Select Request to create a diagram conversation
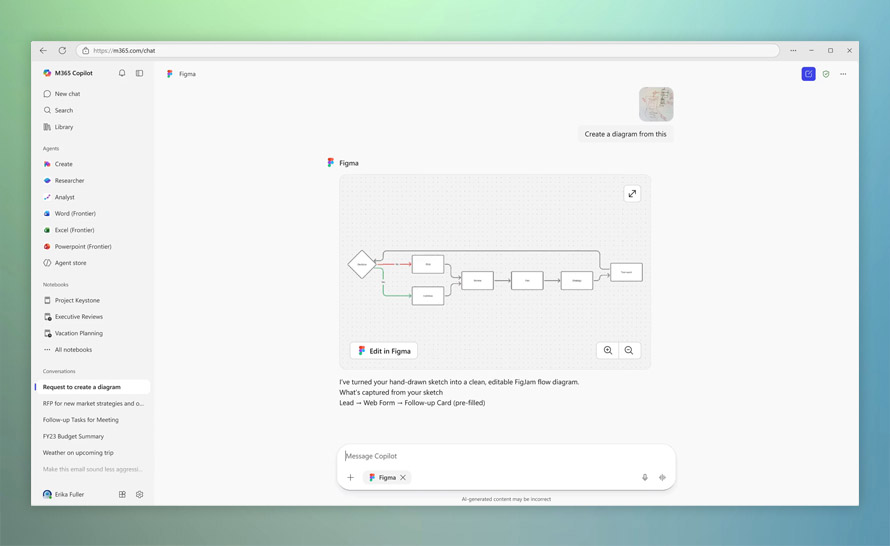Image resolution: width=890 pixels, height=546 pixels. (92, 387)
